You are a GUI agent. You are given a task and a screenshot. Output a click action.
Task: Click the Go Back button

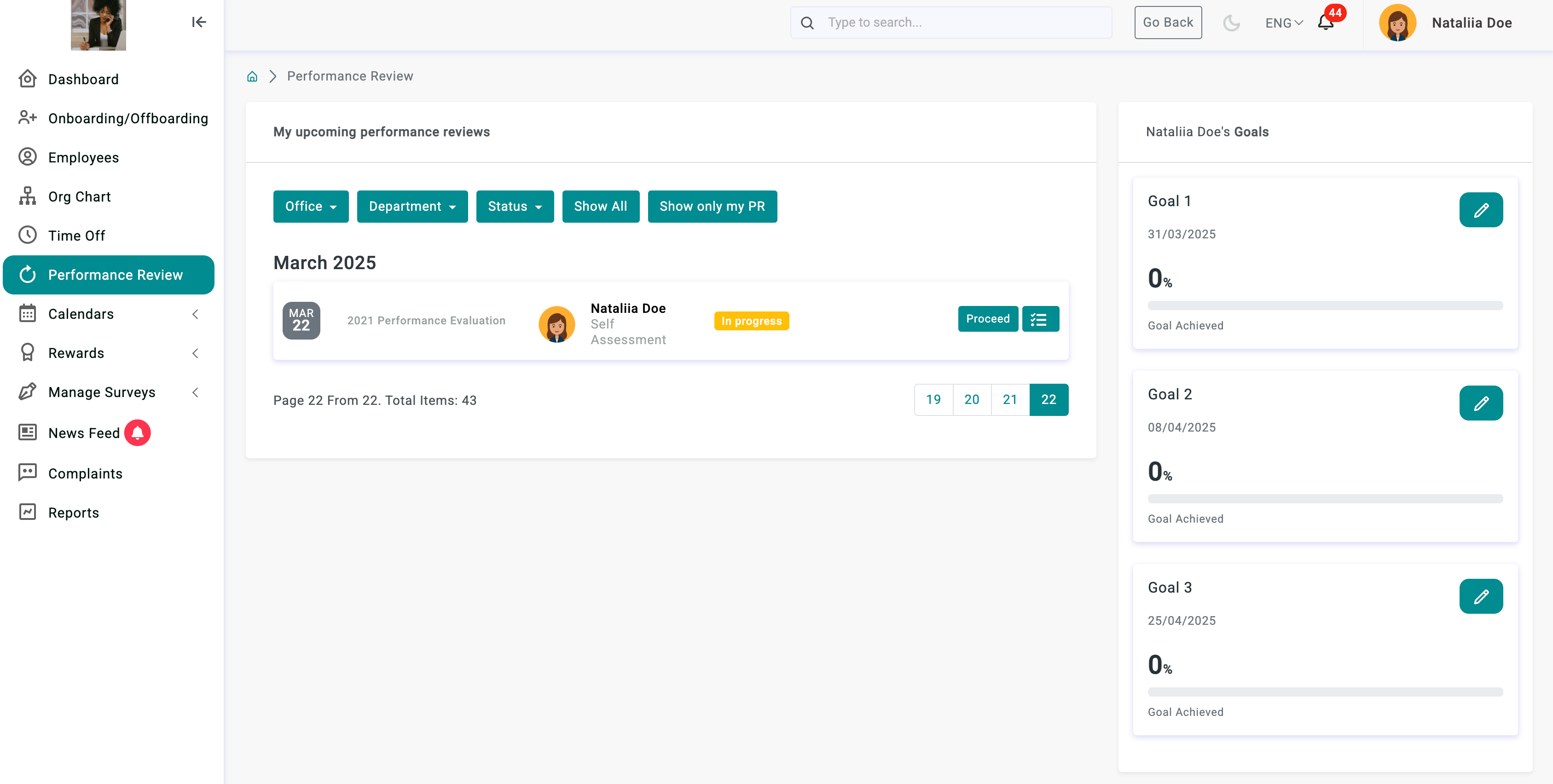coord(1168,22)
